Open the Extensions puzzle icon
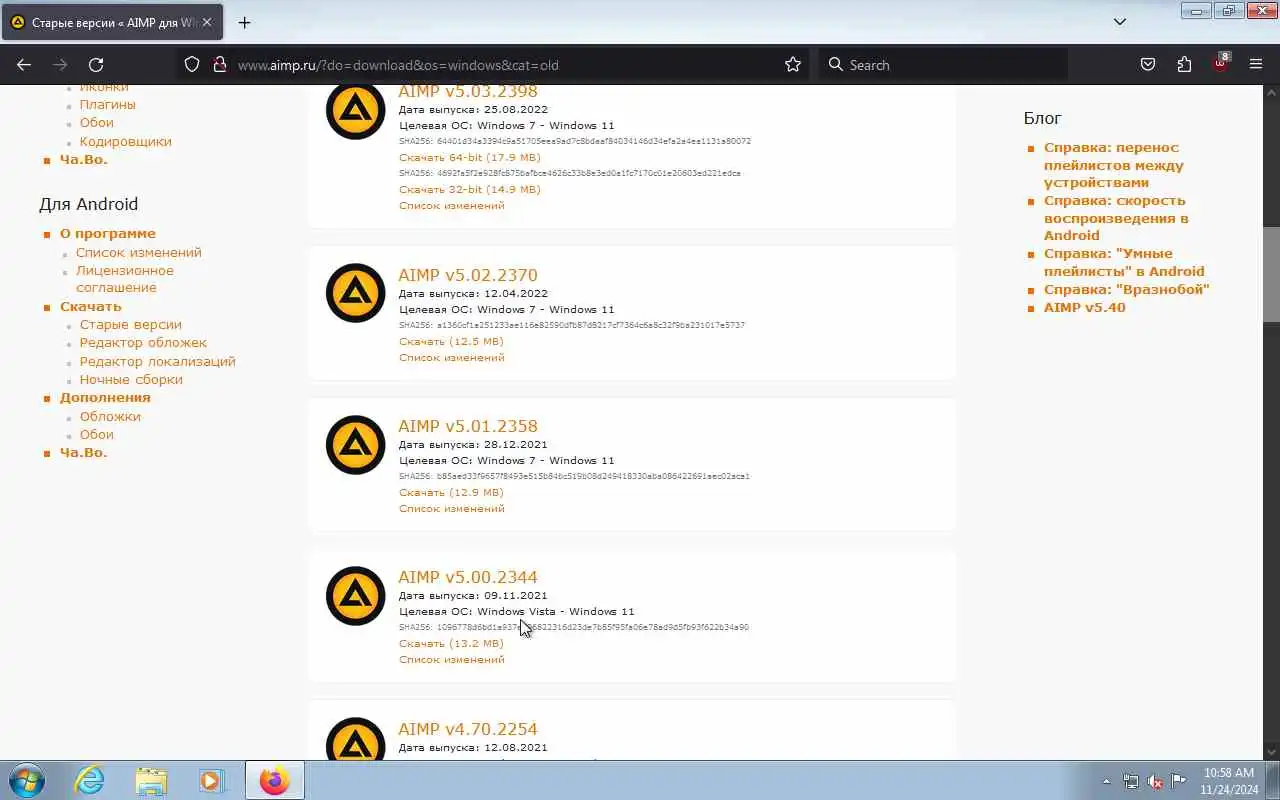This screenshot has height=800, width=1280. [x=1184, y=64]
